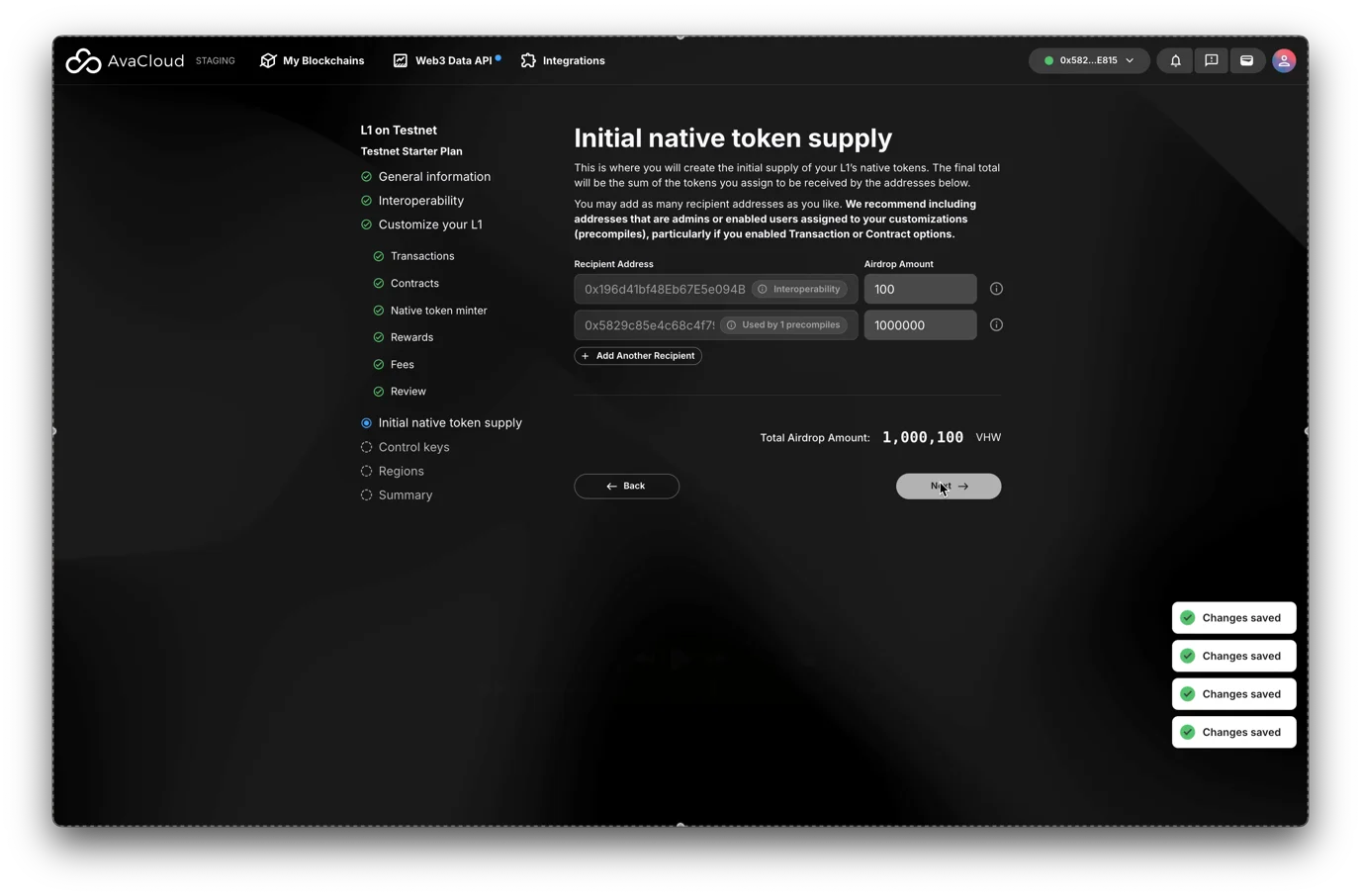Open the Native token minter sub-step

click(x=438, y=311)
